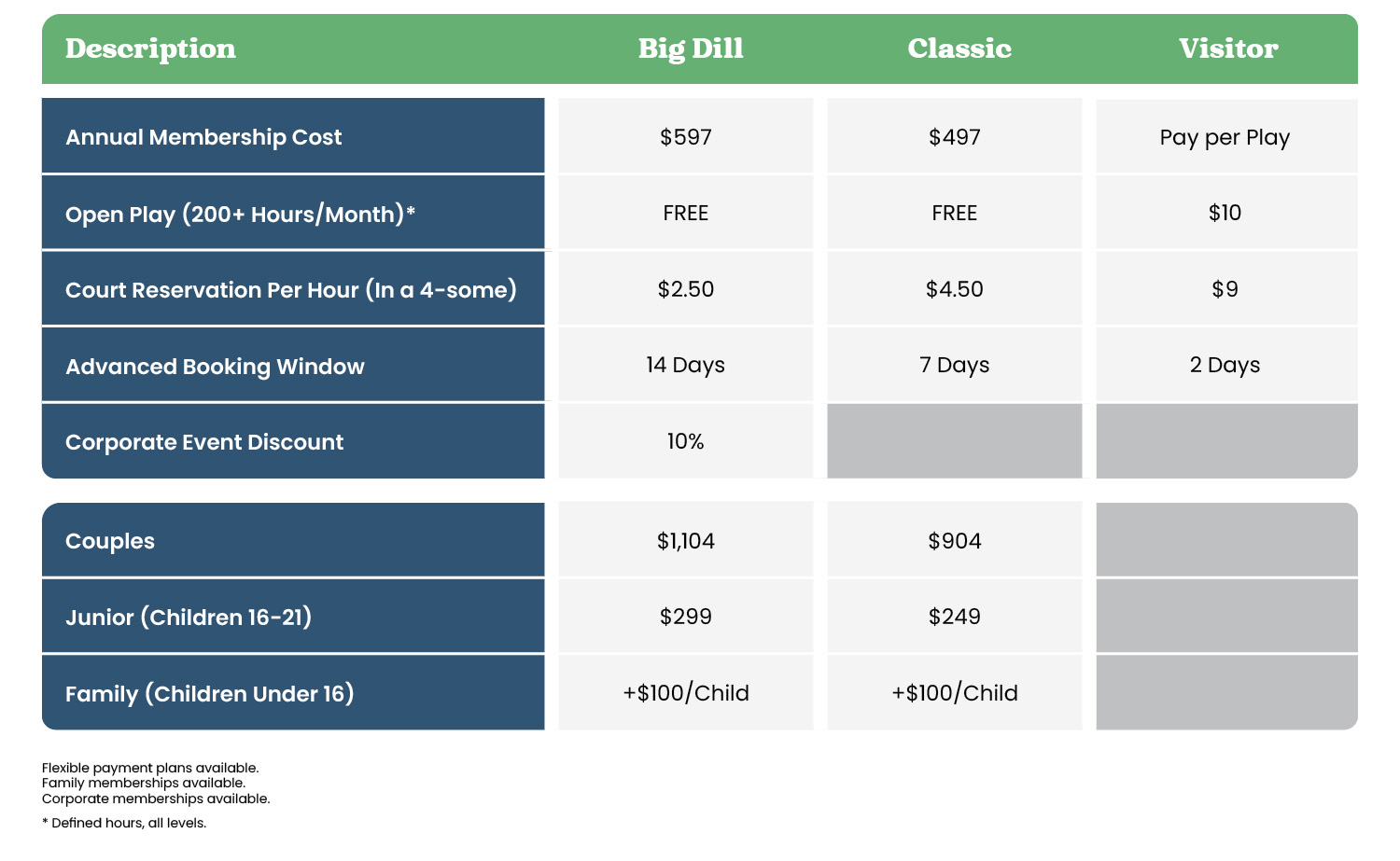Select the Annual Membership Cost row label
1400x861 pixels.
coord(203,137)
